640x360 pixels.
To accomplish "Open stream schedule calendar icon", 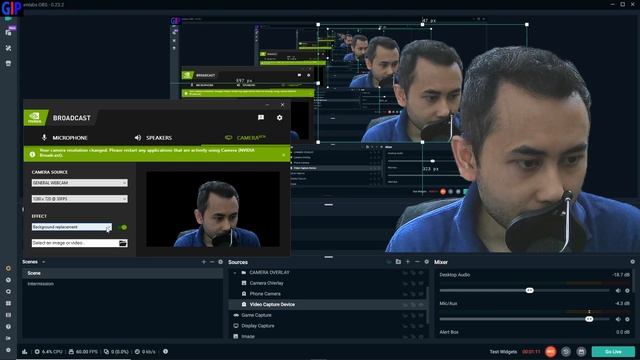I will (x=581, y=351).
